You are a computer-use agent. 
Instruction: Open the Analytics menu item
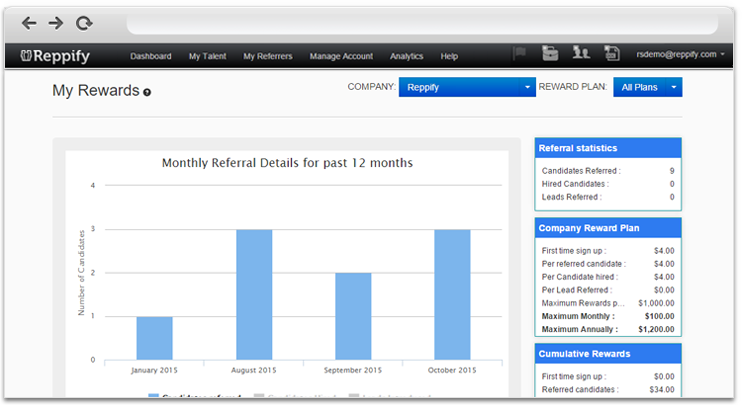point(407,56)
